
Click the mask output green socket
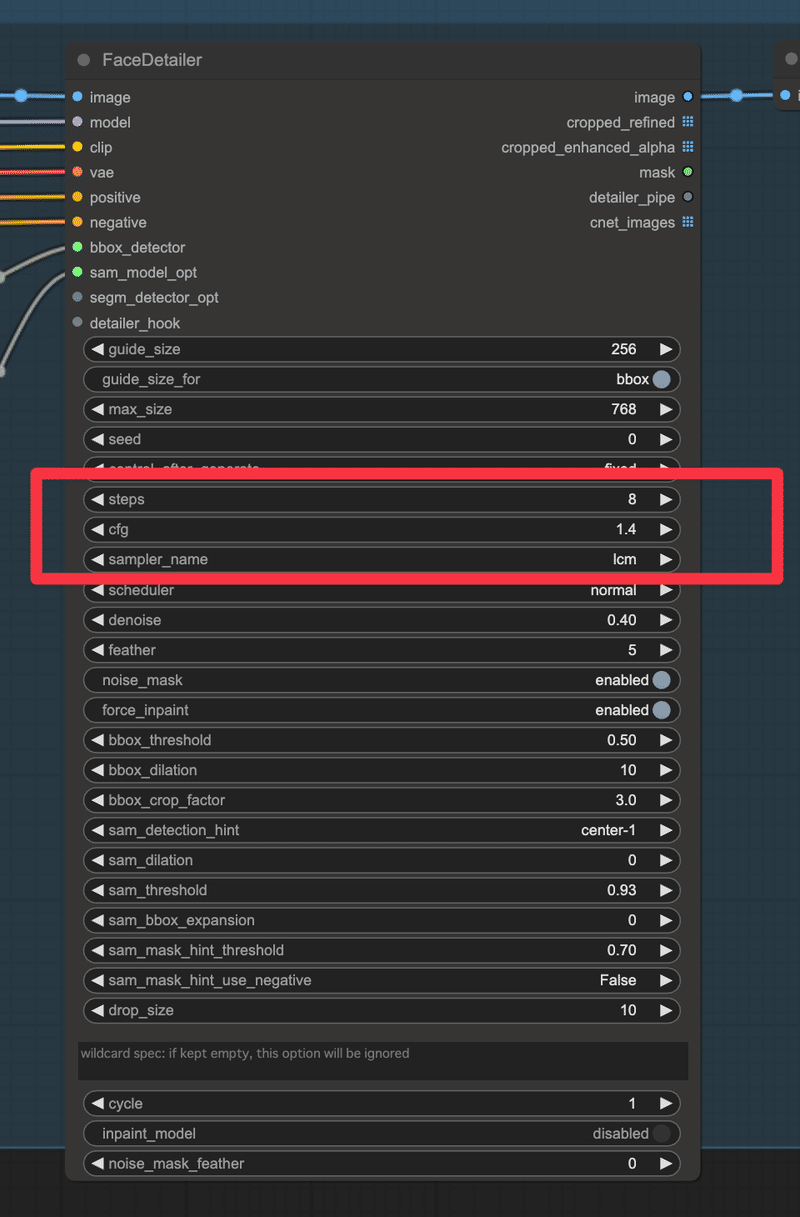coord(688,172)
